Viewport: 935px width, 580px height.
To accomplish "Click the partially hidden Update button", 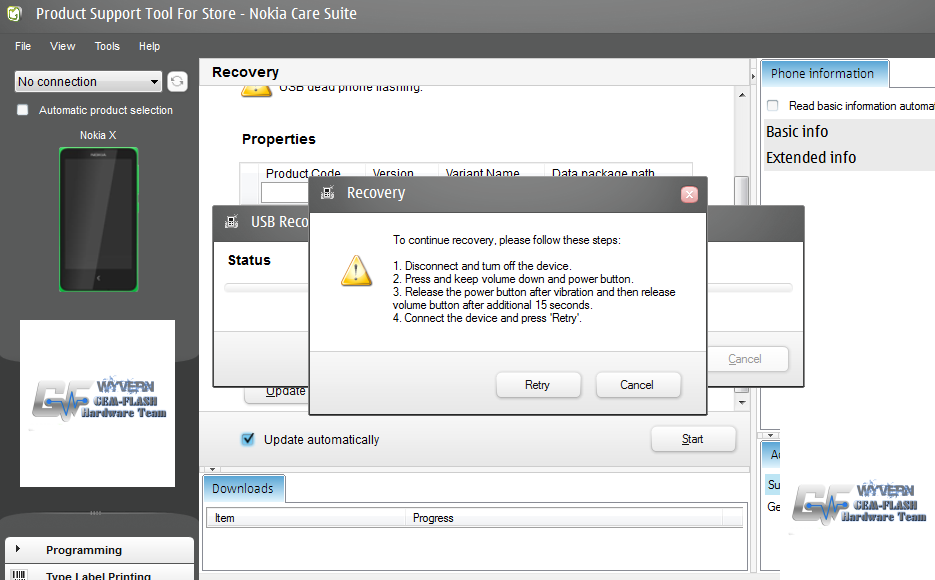I will 277,394.
